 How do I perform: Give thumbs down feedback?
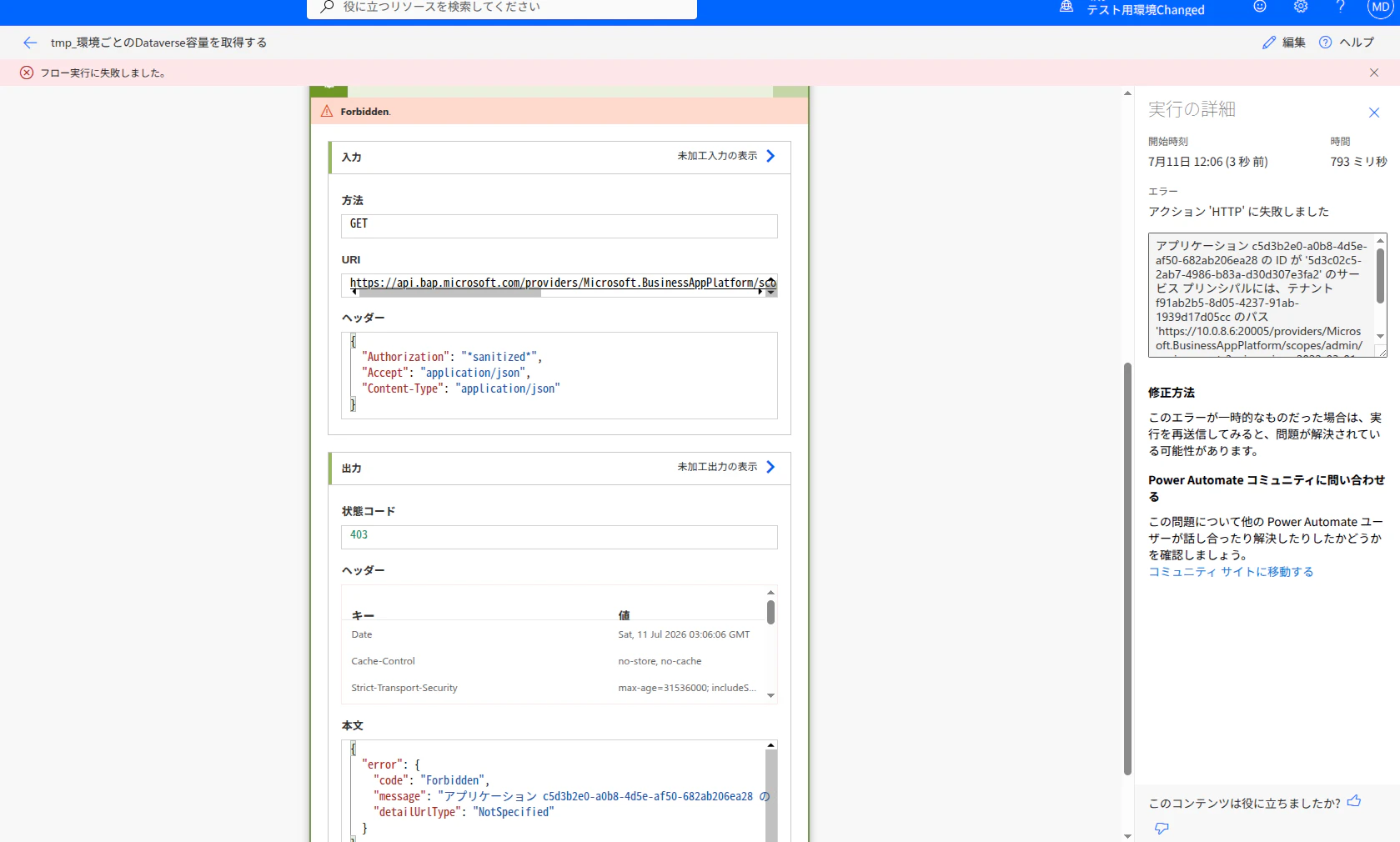click(1162, 828)
